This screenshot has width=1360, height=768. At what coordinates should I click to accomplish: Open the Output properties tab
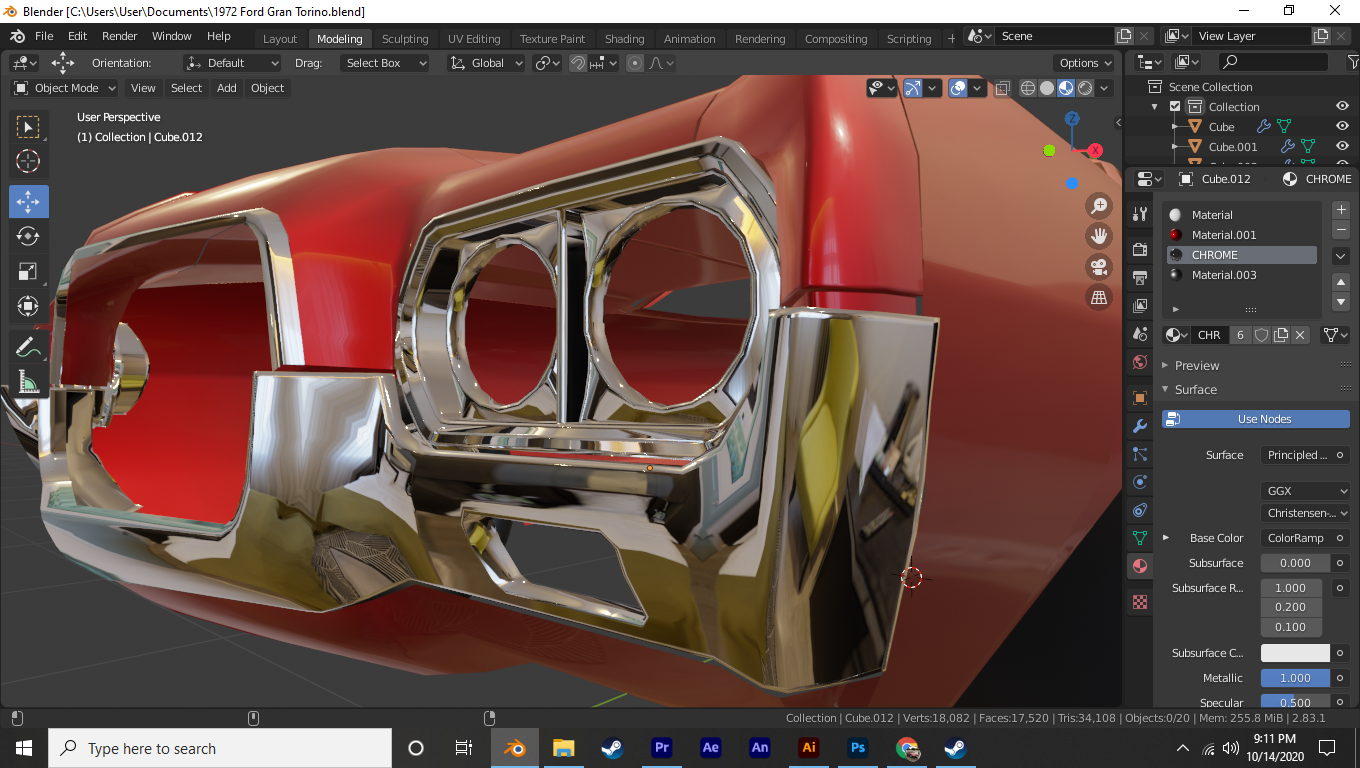click(1139, 277)
